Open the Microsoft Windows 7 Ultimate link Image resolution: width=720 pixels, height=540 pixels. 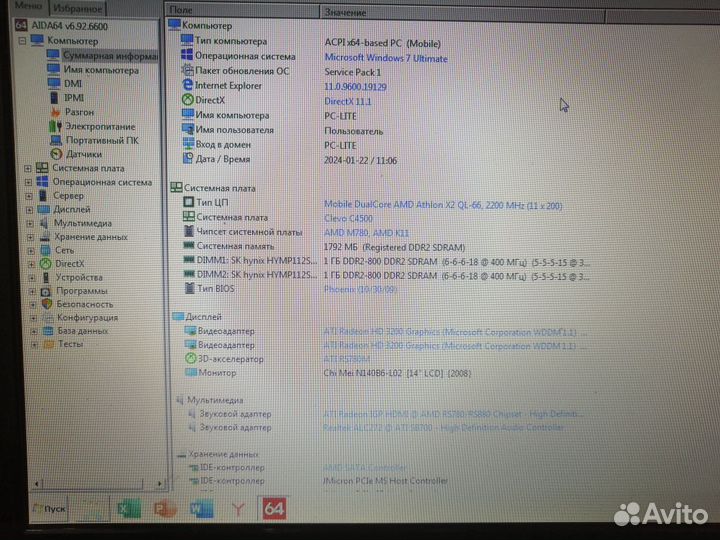[x=386, y=58]
